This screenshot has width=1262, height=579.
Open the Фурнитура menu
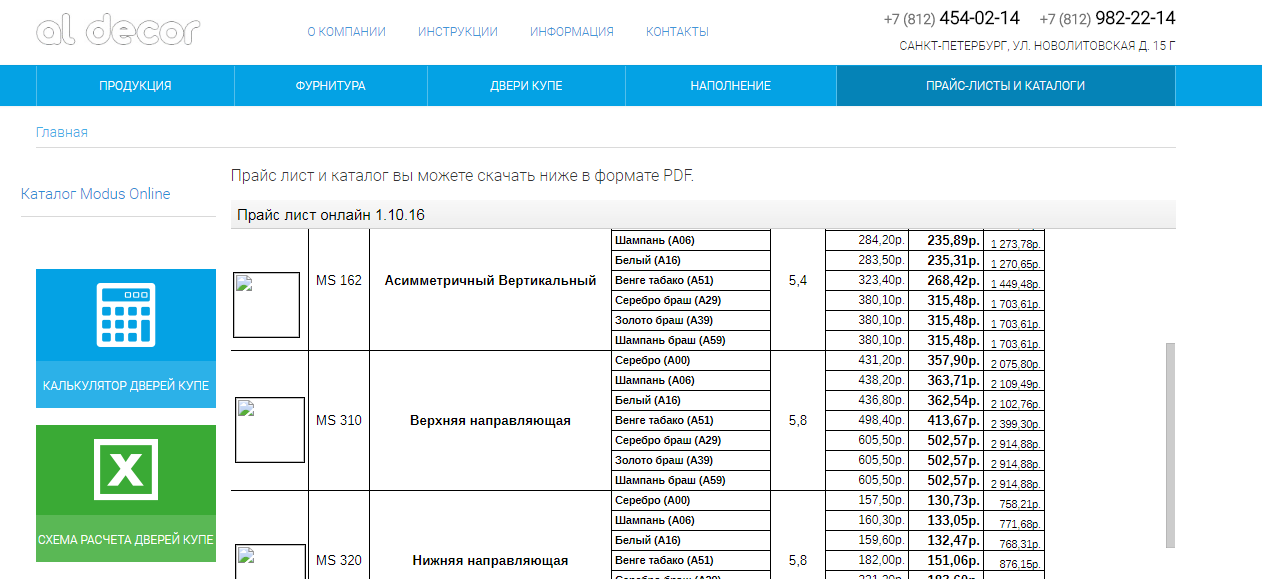tap(330, 86)
